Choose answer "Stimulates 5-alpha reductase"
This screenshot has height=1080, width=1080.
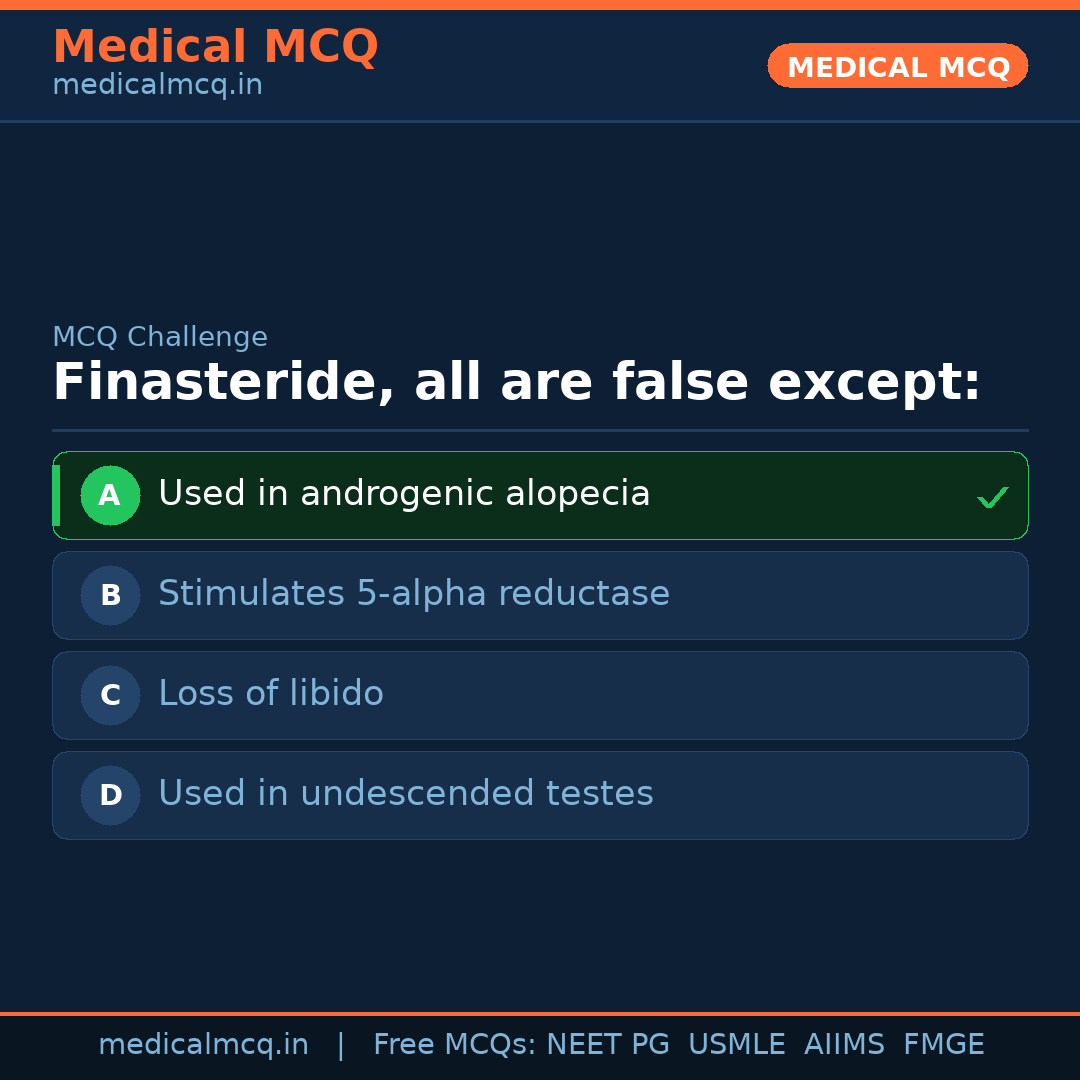(x=414, y=594)
